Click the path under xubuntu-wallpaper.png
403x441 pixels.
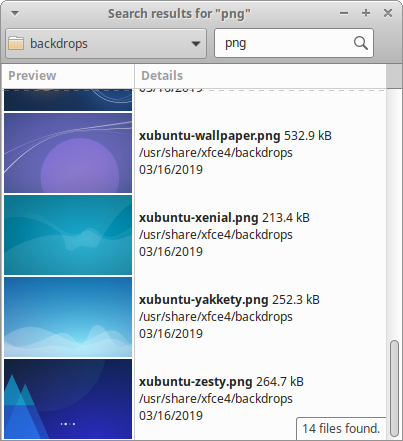(x=216, y=153)
